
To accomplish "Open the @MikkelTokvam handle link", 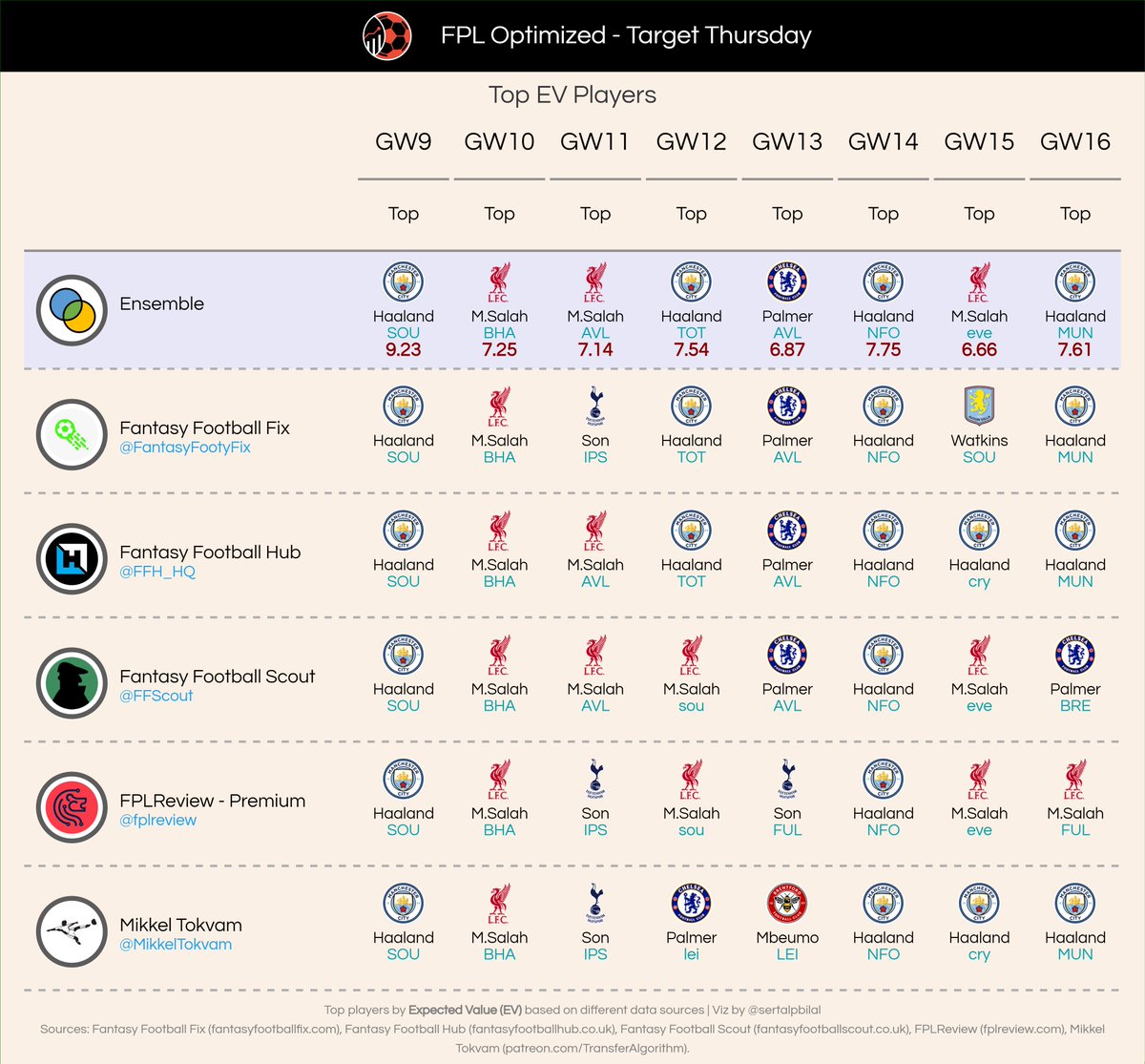I will click(176, 944).
